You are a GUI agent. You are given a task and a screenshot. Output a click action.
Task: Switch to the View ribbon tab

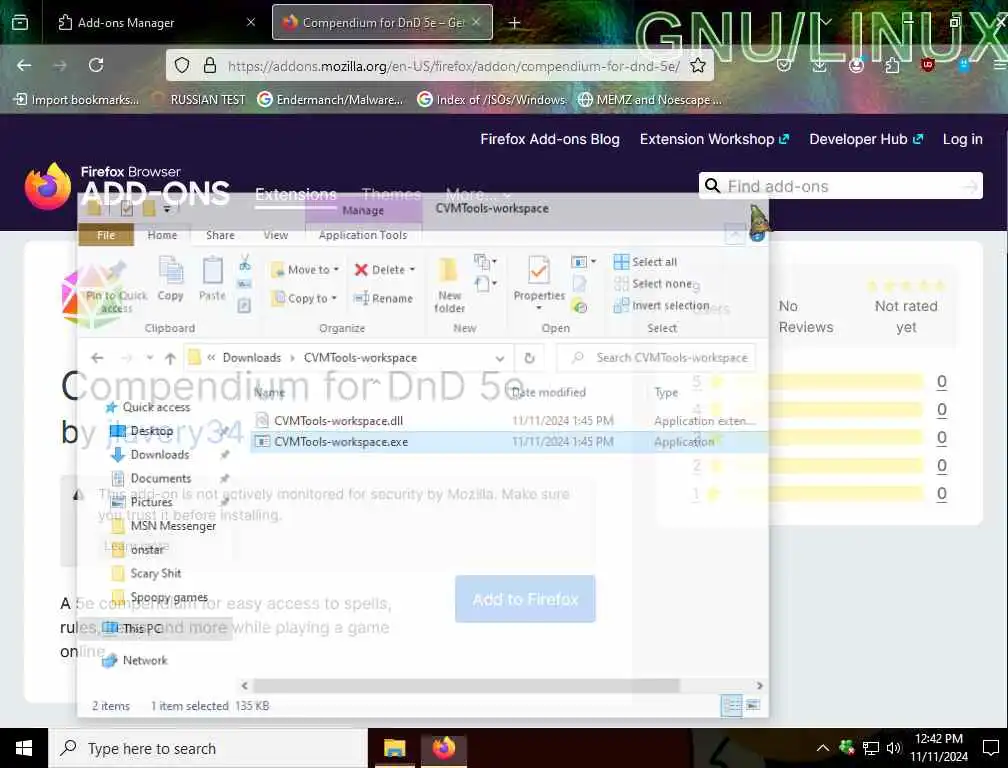coord(276,235)
